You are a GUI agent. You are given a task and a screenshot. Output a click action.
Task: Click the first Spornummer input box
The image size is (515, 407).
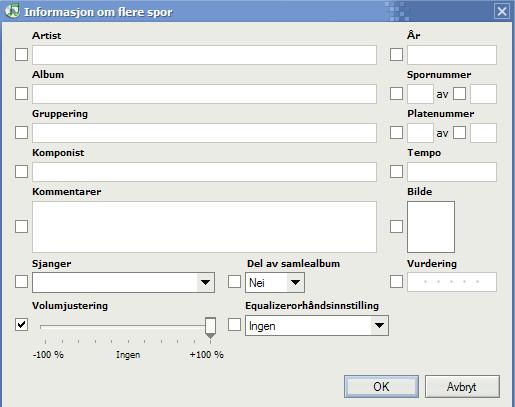420,94
